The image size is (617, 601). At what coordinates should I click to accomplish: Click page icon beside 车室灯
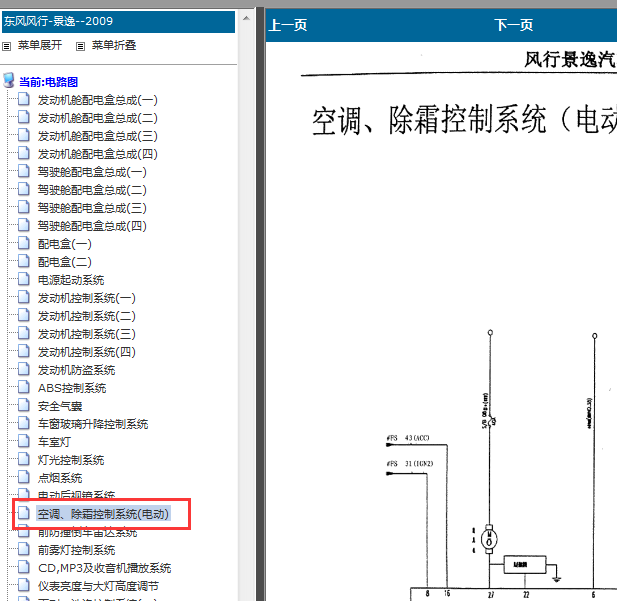tap(24, 441)
